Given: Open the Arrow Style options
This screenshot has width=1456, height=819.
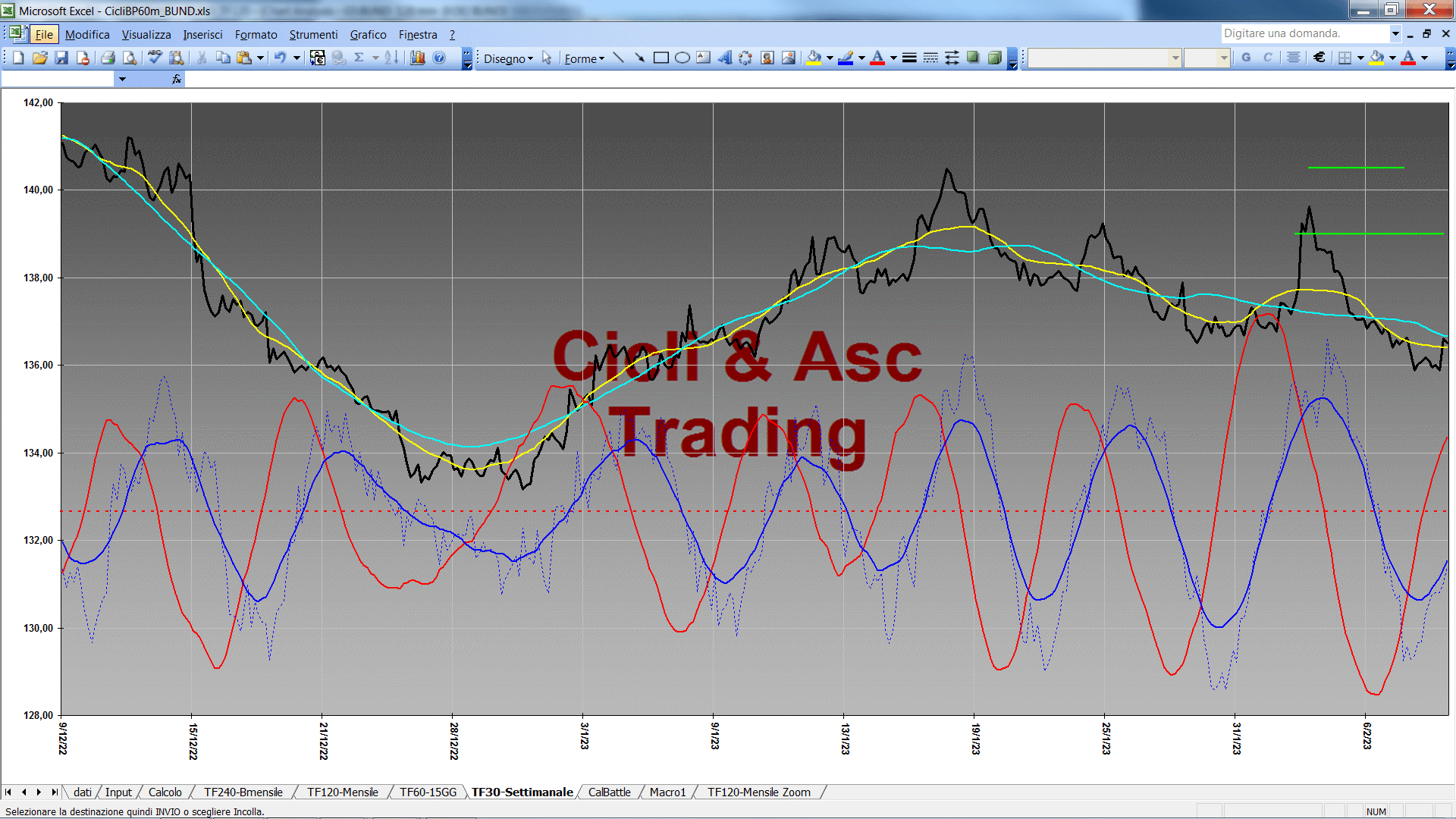Looking at the screenshot, I should pos(952,58).
